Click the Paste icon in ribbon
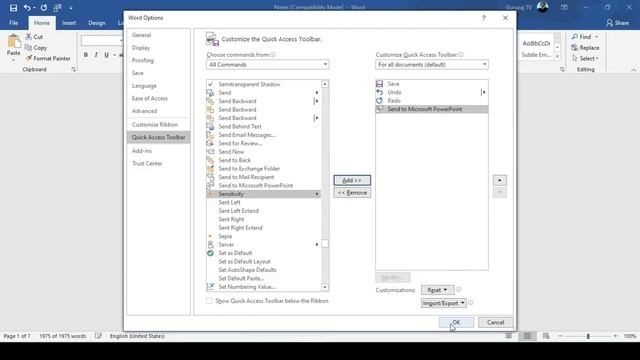 coord(13,41)
